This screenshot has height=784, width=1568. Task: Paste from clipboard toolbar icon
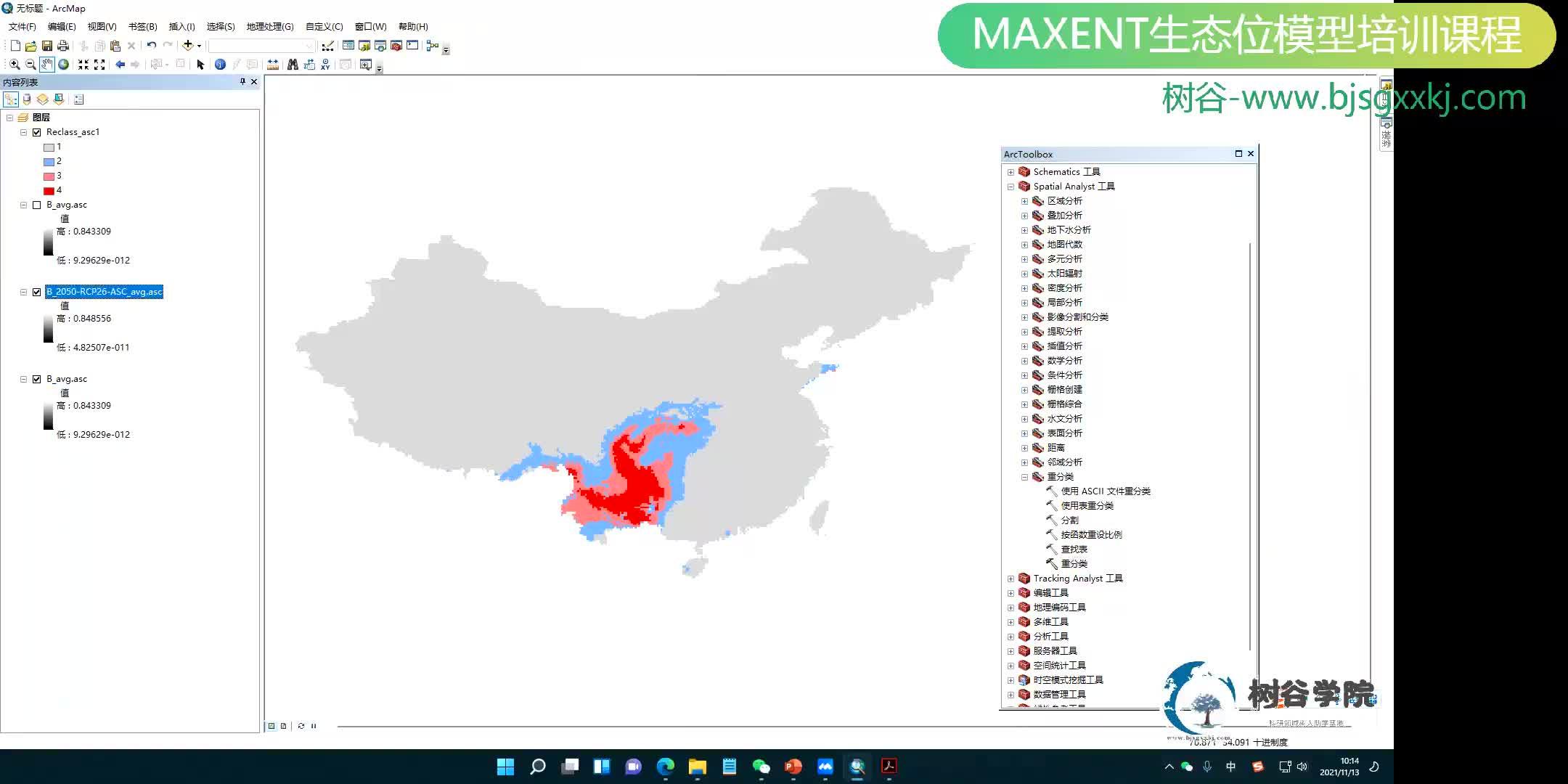[x=115, y=46]
